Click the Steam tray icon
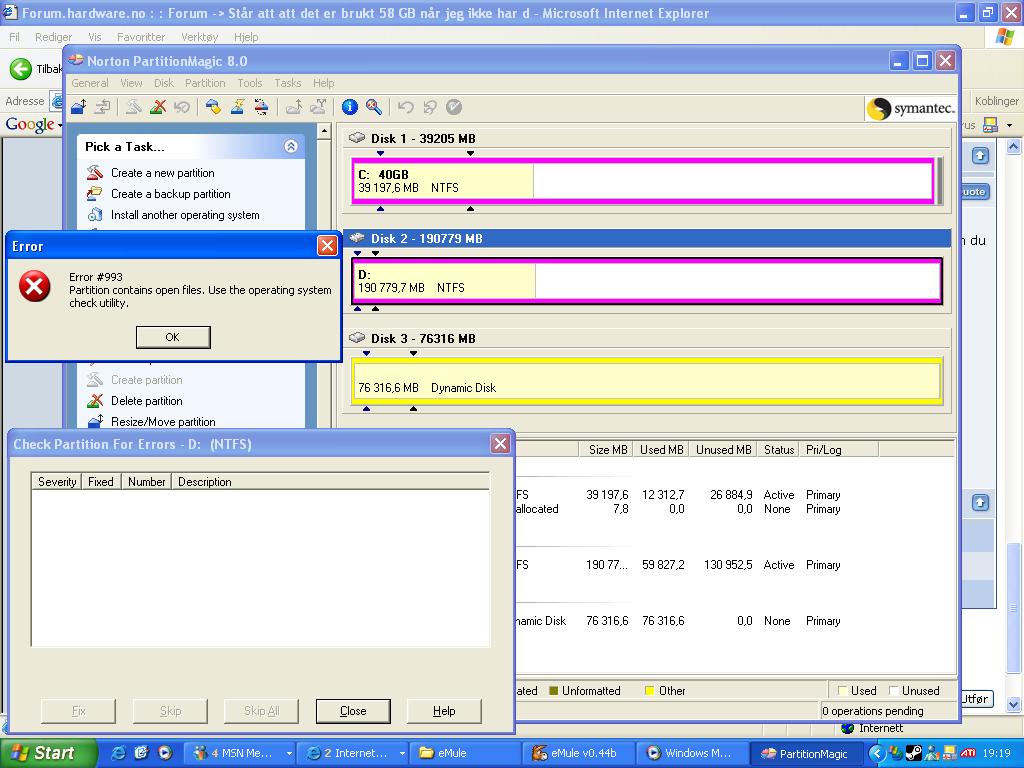The height and width of the screenshot is (768, 1024). (x=914, y=753)
